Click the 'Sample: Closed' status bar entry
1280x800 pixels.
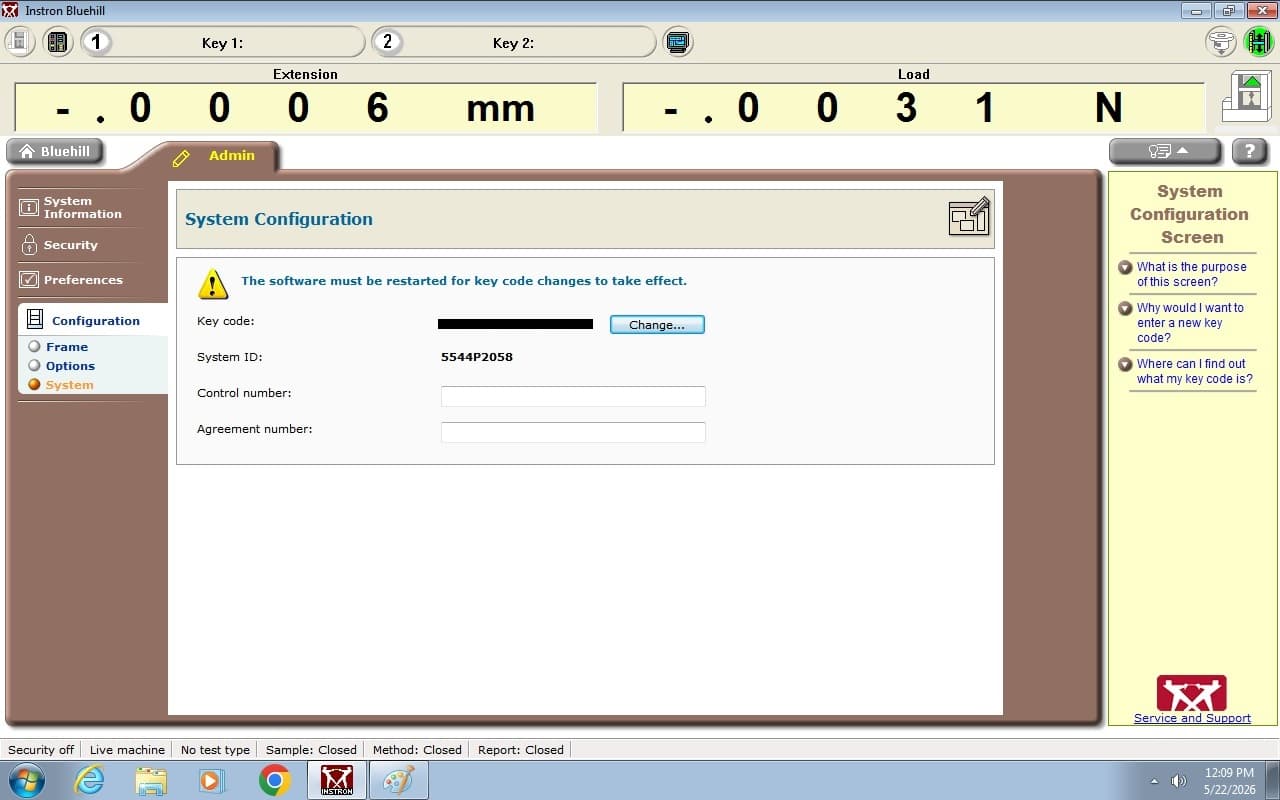click(x=311, y=750)
